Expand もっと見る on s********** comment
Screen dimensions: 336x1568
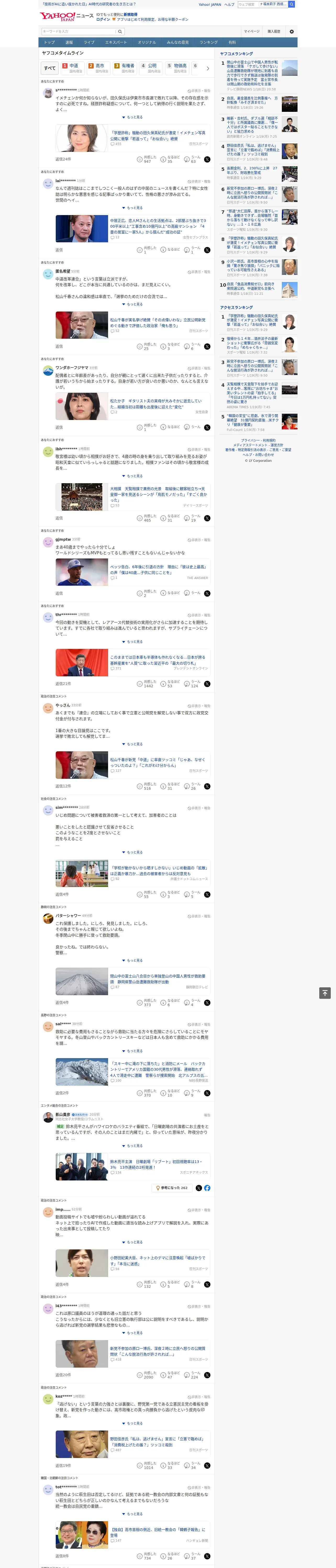[x=132, y=118]
